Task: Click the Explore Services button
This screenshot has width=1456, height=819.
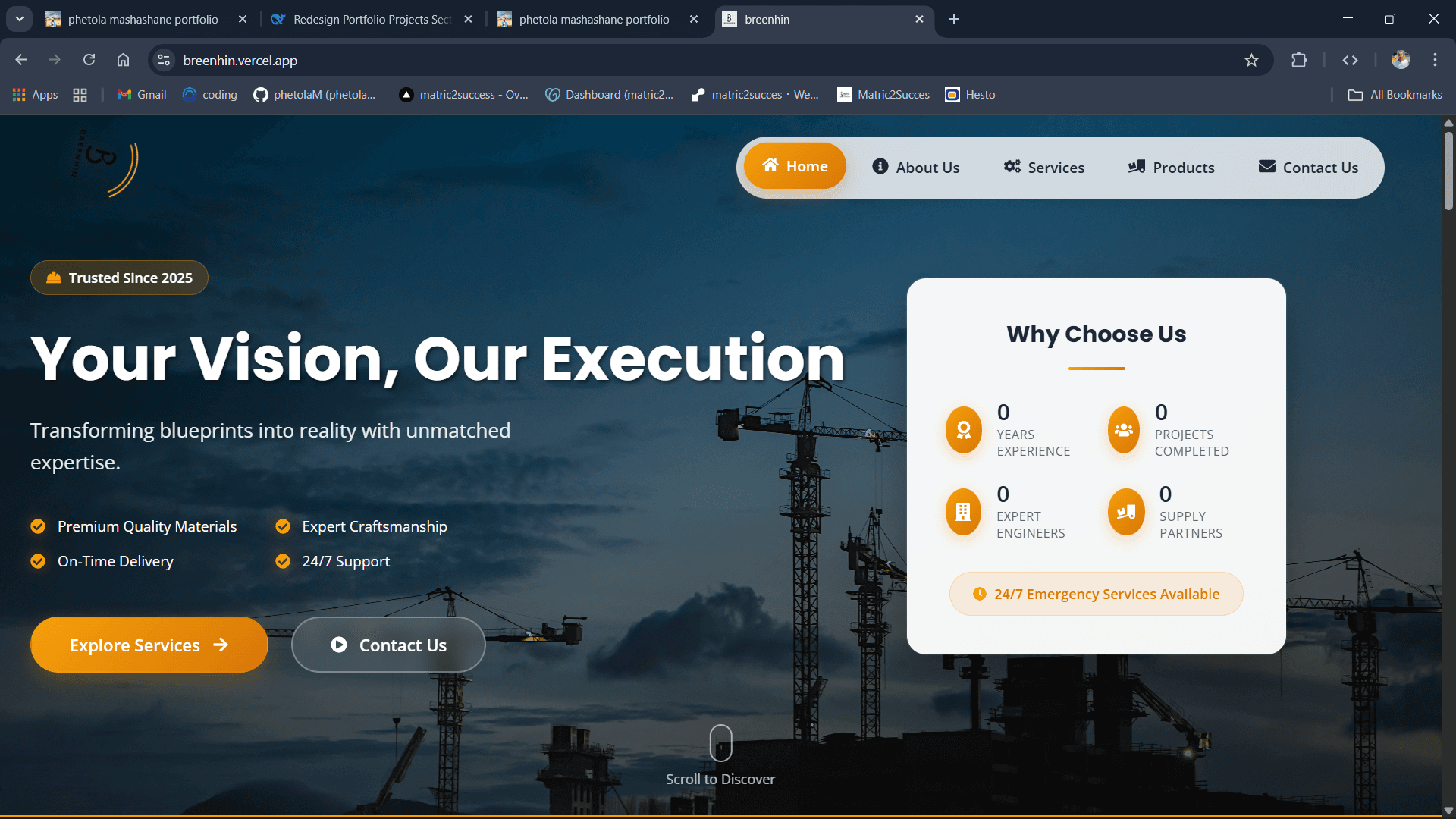Action: 149,645
